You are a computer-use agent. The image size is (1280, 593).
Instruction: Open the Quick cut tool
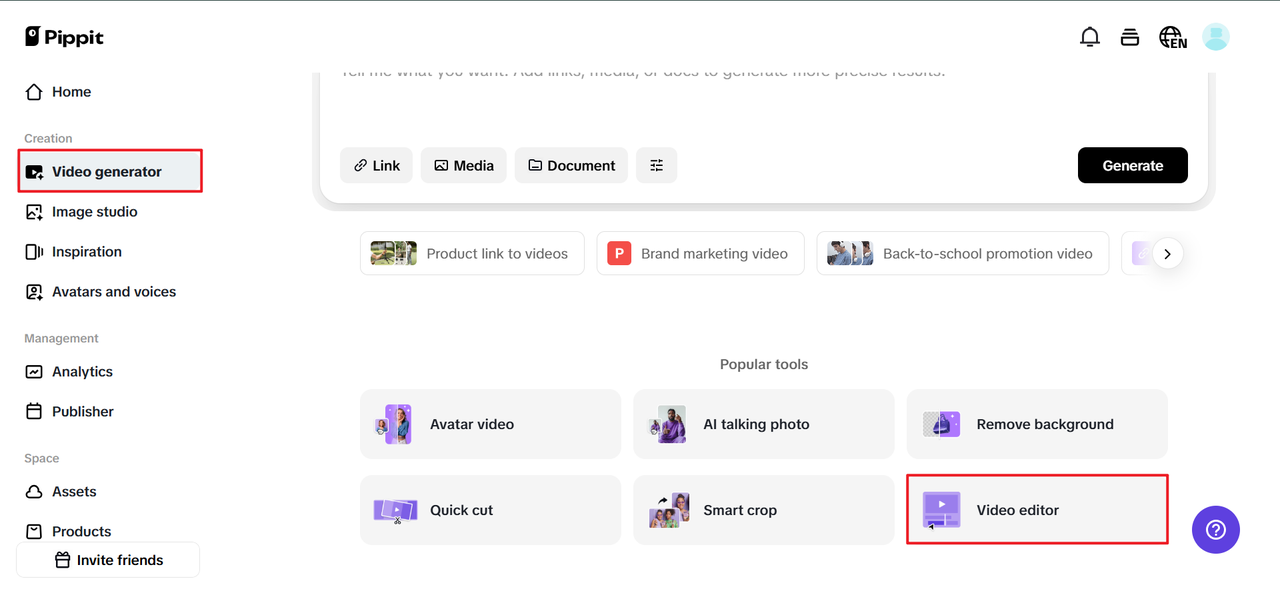tap(490, 510)
